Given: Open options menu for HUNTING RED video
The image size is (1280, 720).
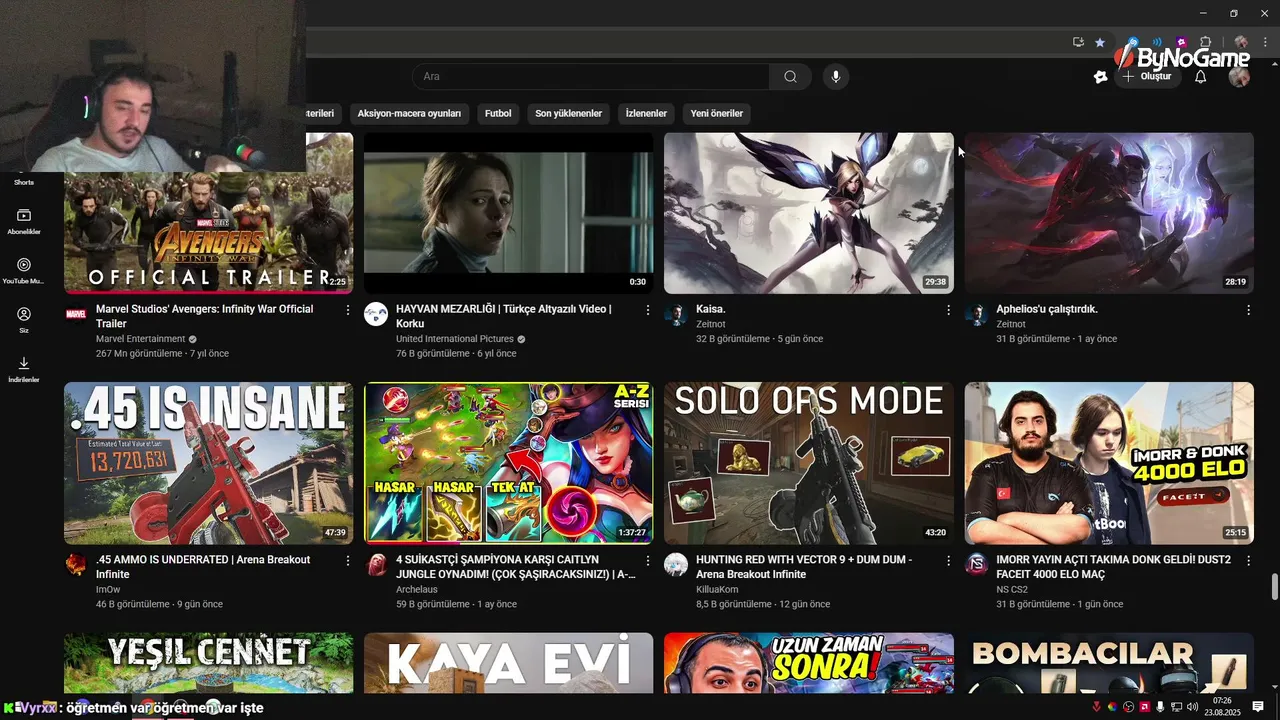Looking at the screenshot, I should (948, 560).
